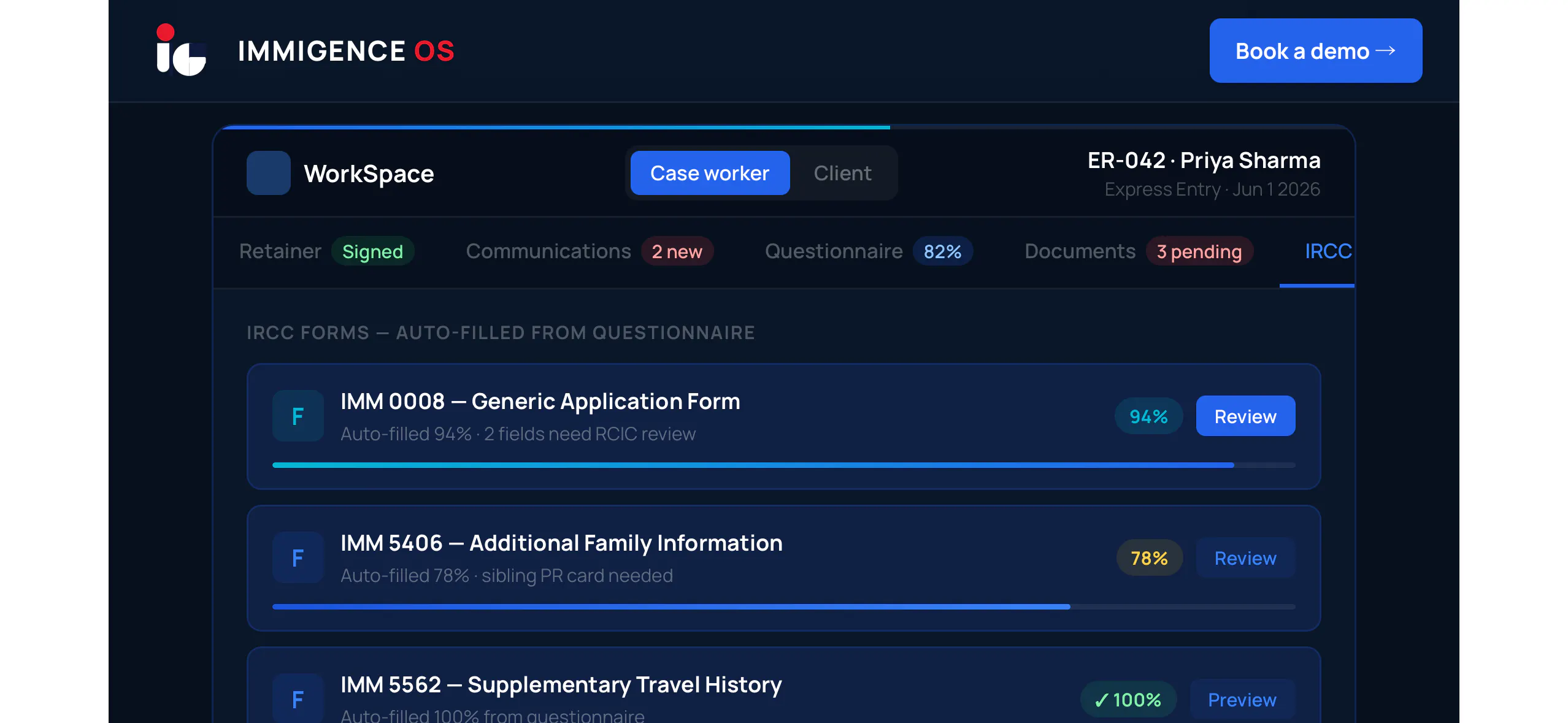Click the WorkSpace square icon
This screenshot has width=1568, height=723.
269,173
